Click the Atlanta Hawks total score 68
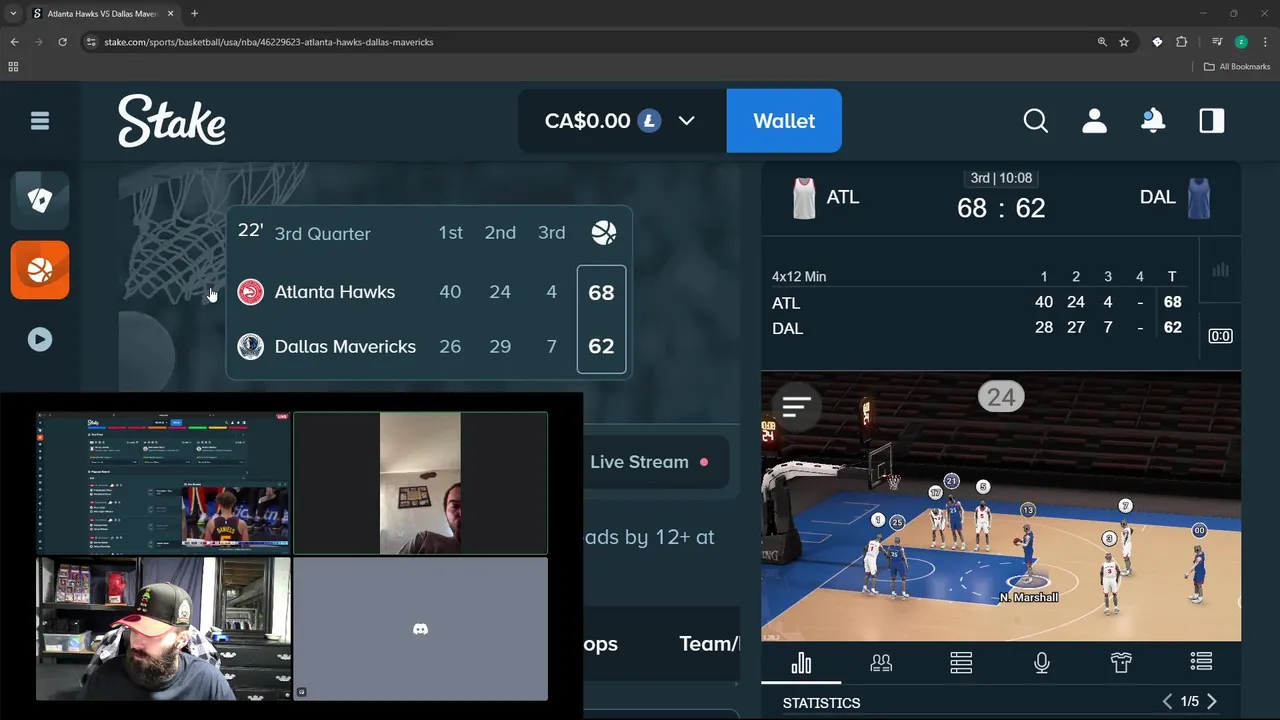 [x=601, y=292]
